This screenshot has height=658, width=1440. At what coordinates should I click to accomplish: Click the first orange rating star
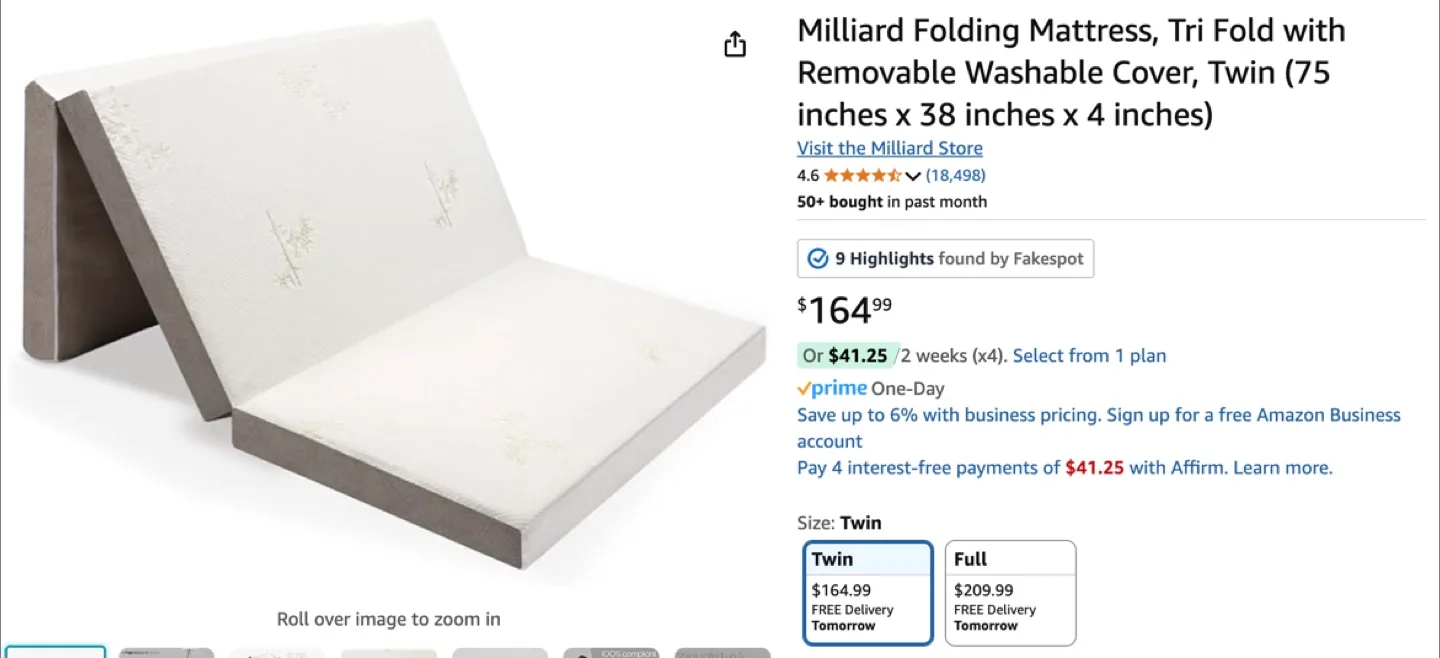pos(831,174)
